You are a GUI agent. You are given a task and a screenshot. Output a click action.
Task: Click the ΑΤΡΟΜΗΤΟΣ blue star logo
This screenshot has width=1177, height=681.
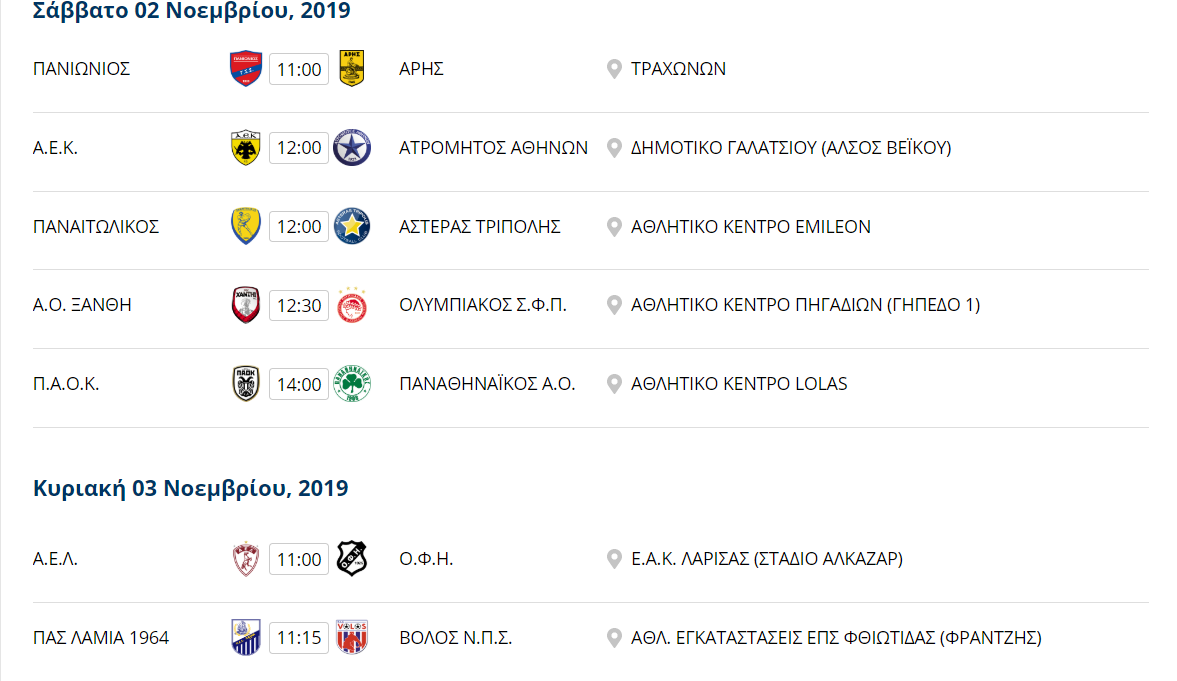351,148
